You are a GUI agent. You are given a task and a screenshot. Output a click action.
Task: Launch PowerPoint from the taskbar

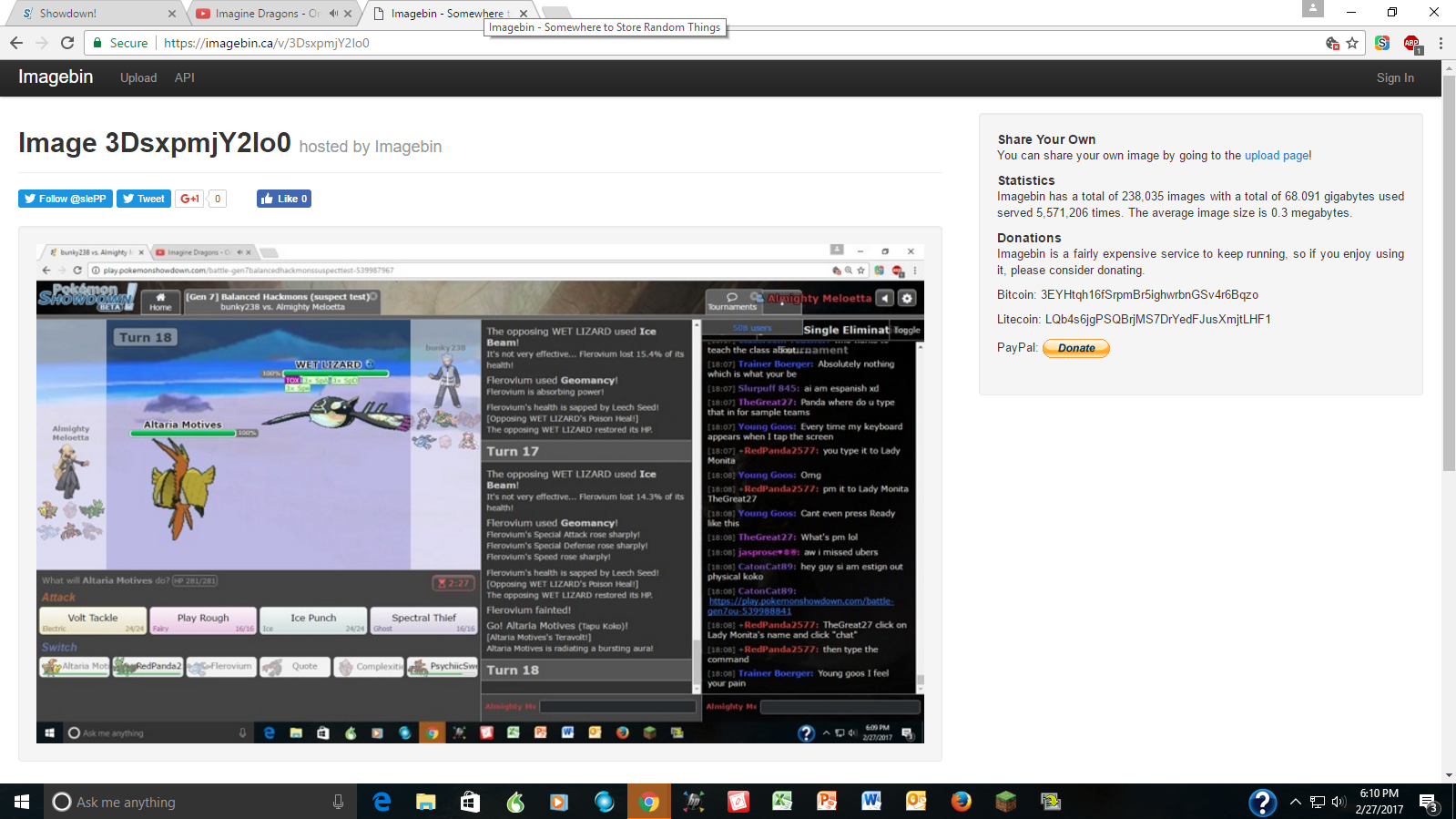tap(827, 802)
